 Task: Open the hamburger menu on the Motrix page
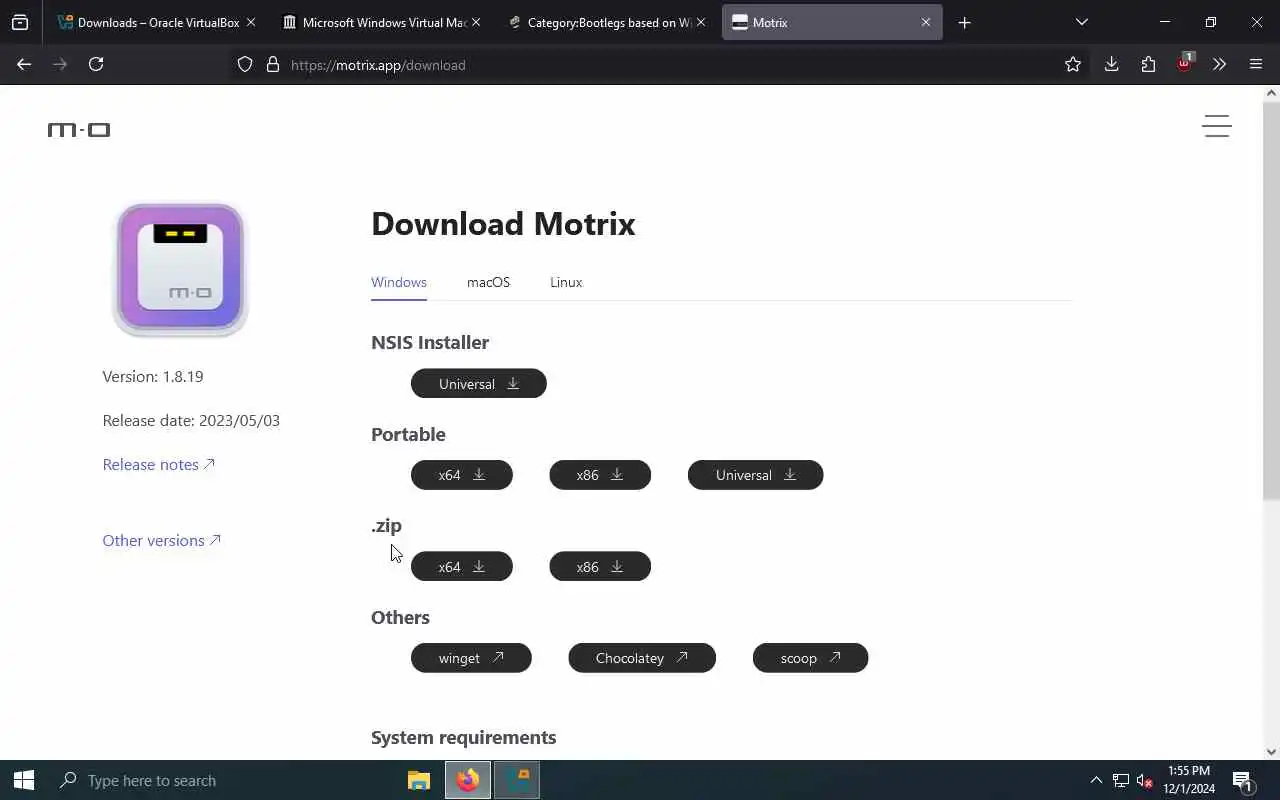pos(1216,126)
